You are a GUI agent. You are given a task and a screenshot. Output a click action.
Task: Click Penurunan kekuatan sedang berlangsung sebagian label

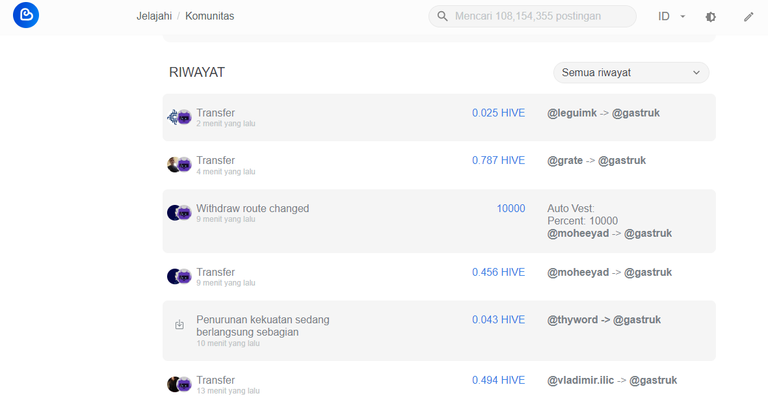pyautogui.click(x=263, y=326)
